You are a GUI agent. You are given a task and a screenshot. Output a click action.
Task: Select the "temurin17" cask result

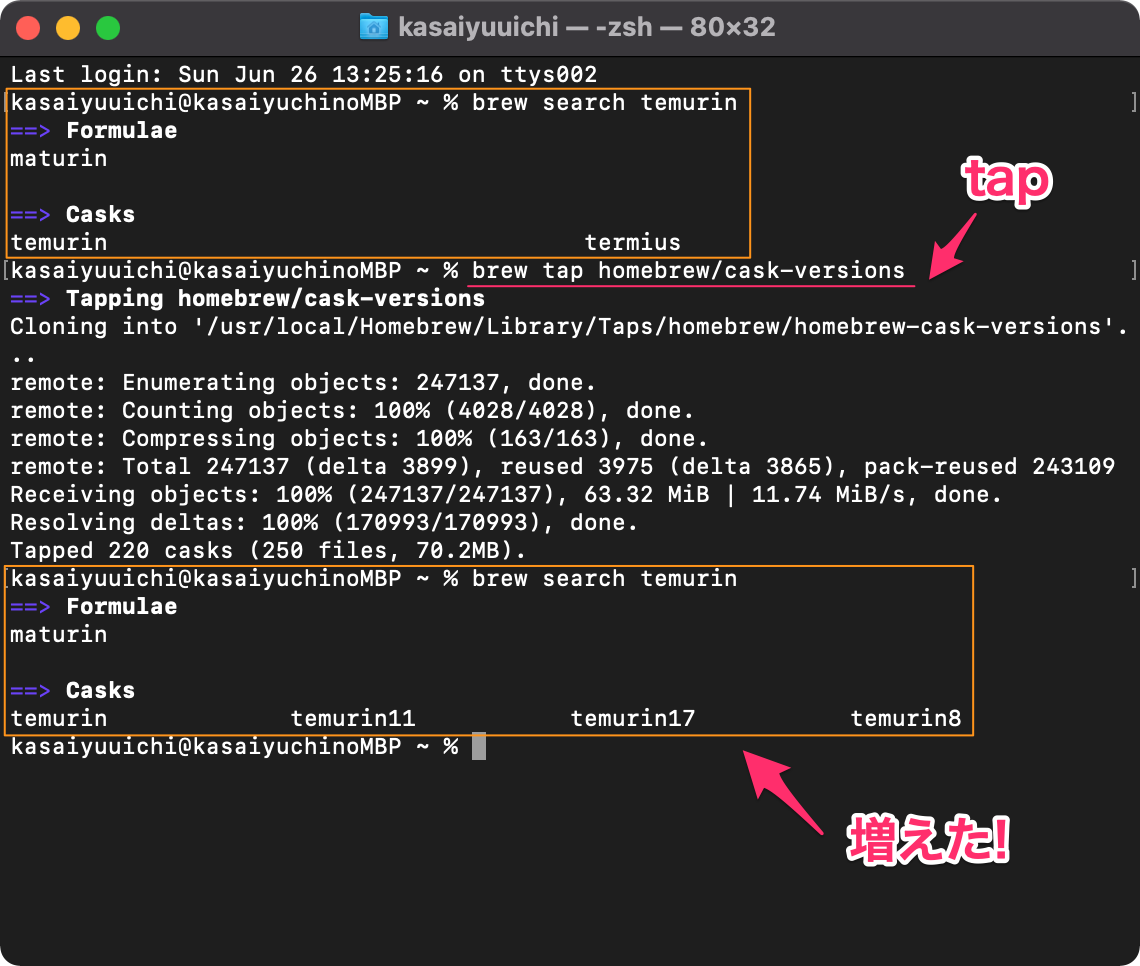coord(632,718)
